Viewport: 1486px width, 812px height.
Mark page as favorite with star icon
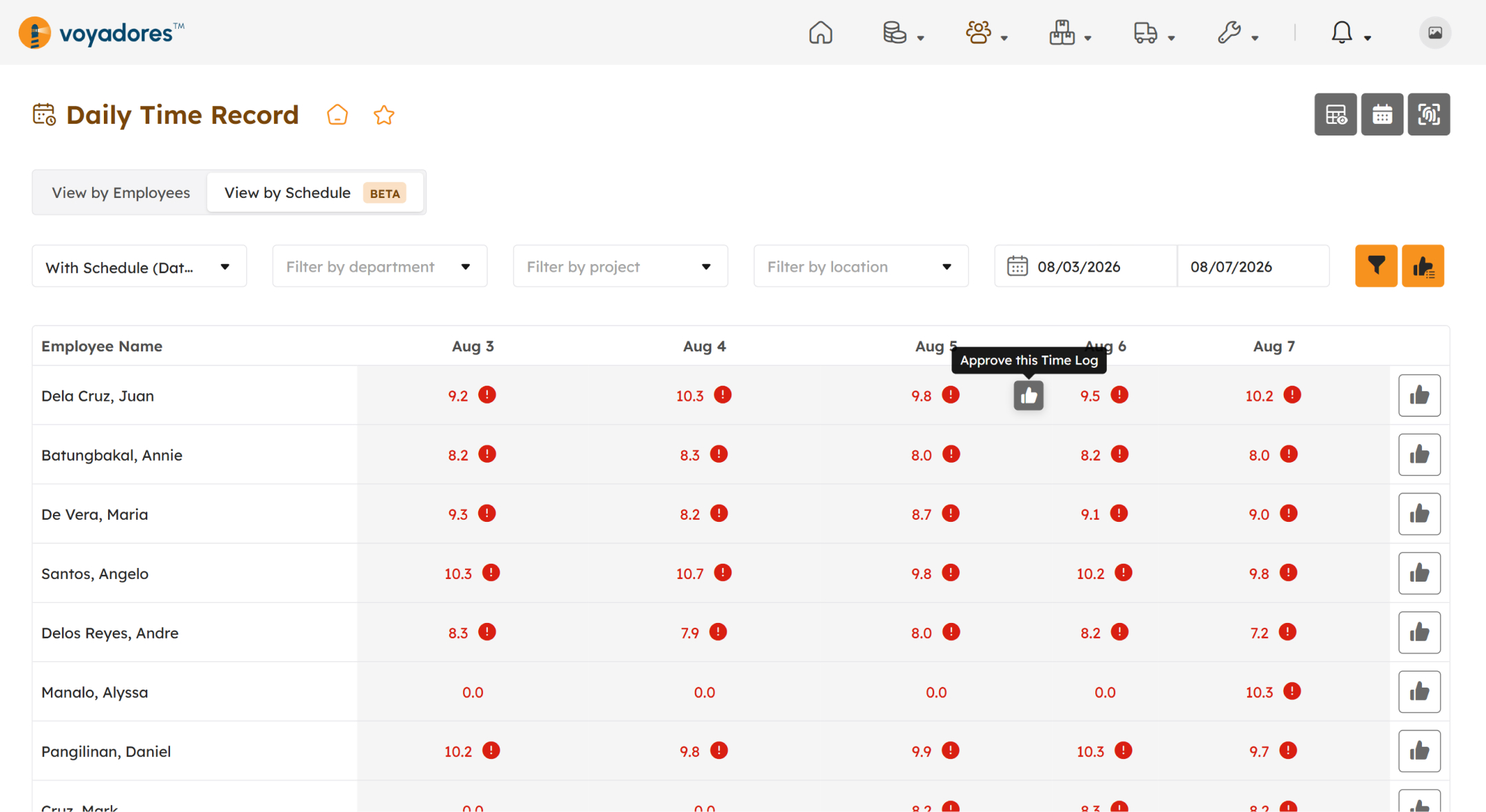pos(384,115)
